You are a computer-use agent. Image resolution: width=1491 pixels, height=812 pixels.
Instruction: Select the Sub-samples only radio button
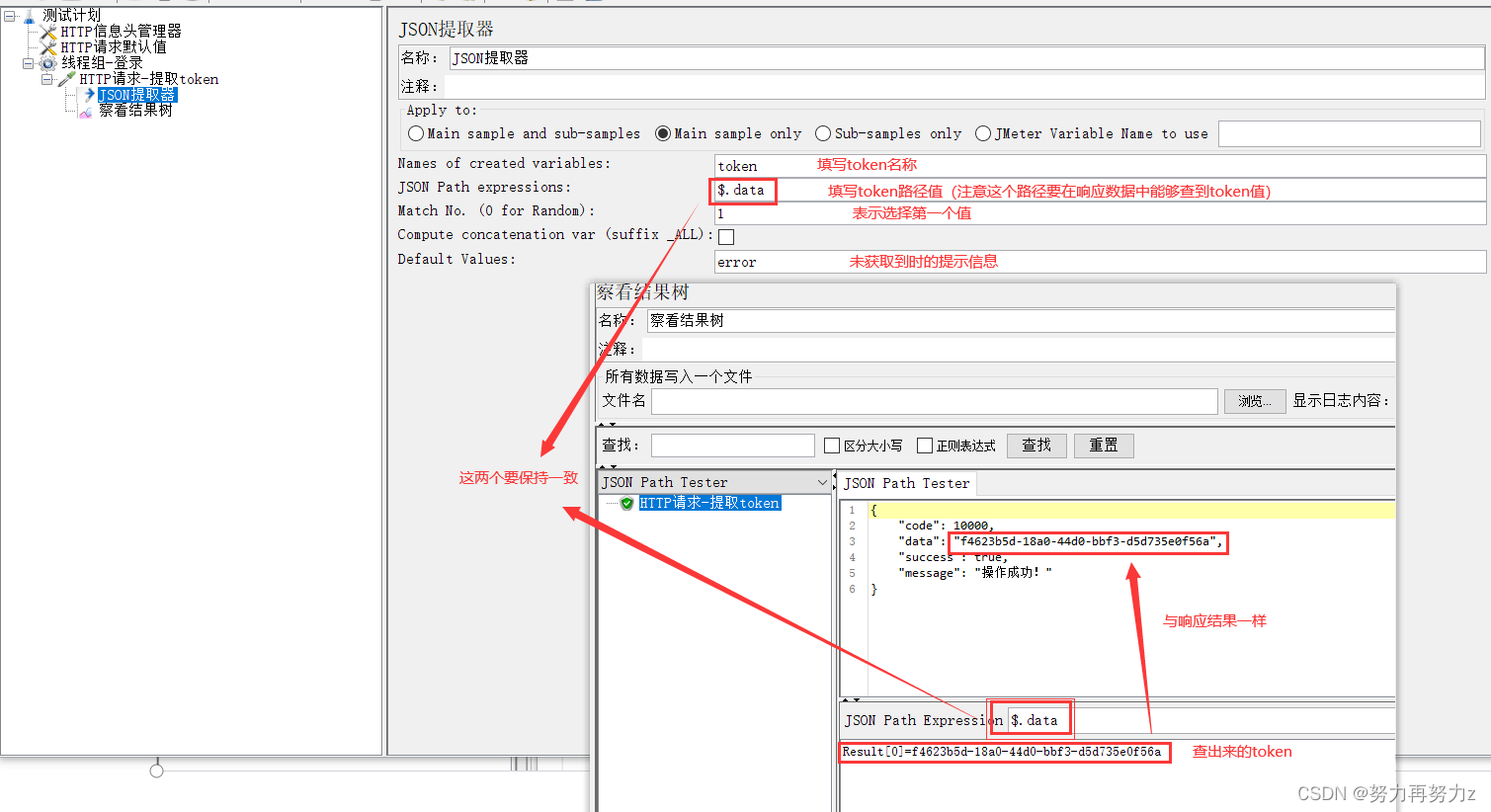823,133
